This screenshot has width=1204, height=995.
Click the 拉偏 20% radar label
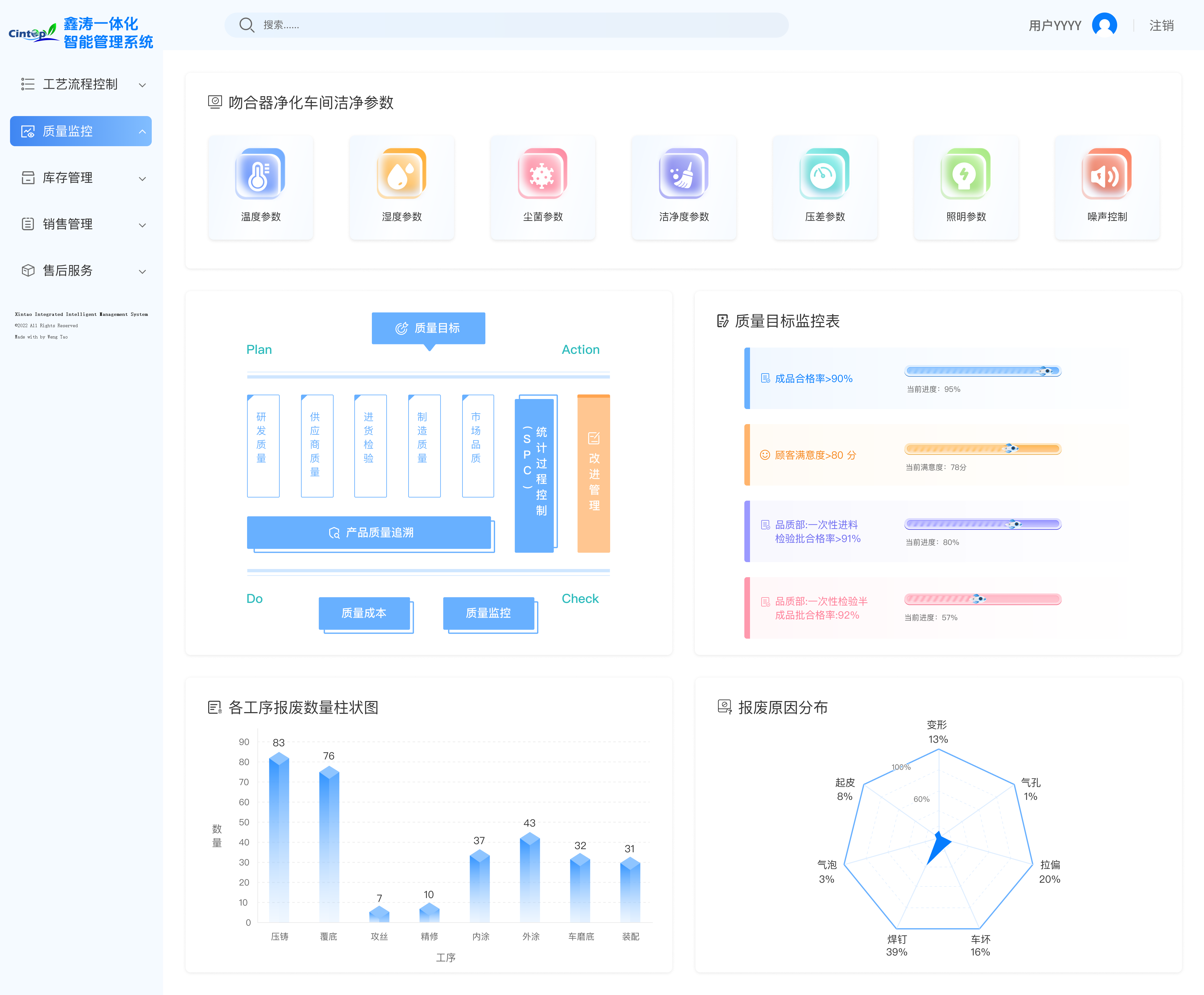[x=1050, y=872]
